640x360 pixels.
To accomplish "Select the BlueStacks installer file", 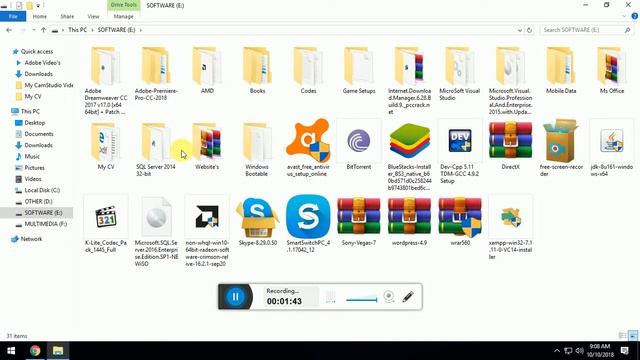I will 409,155.
